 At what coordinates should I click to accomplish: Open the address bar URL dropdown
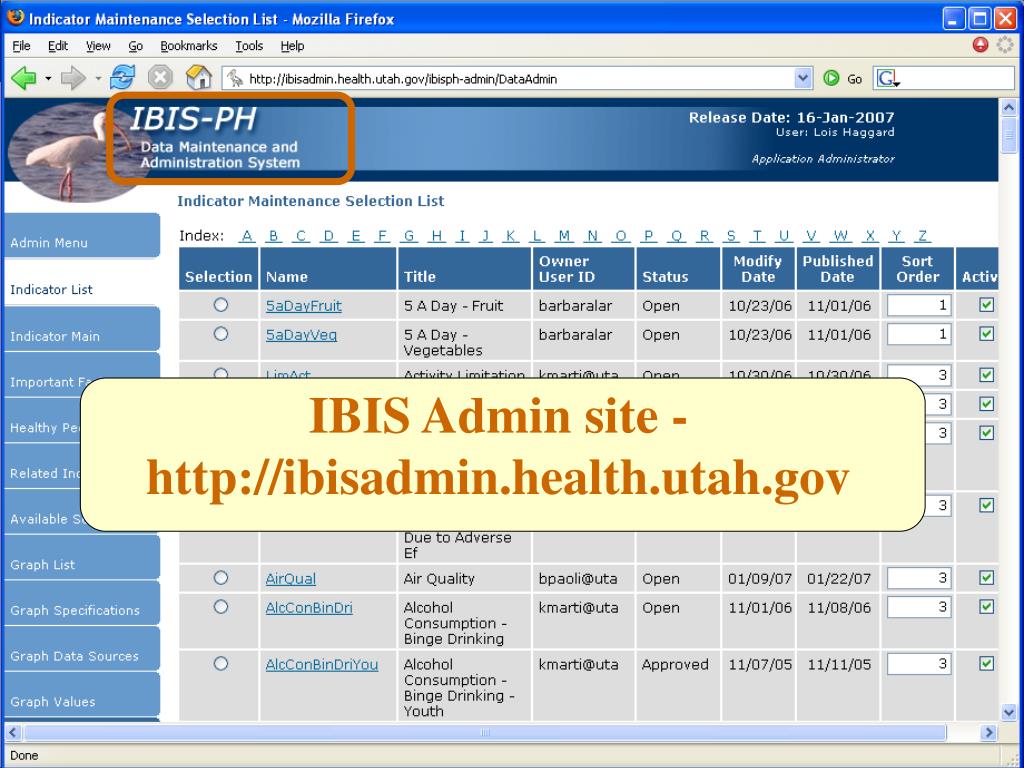(804, 79)
